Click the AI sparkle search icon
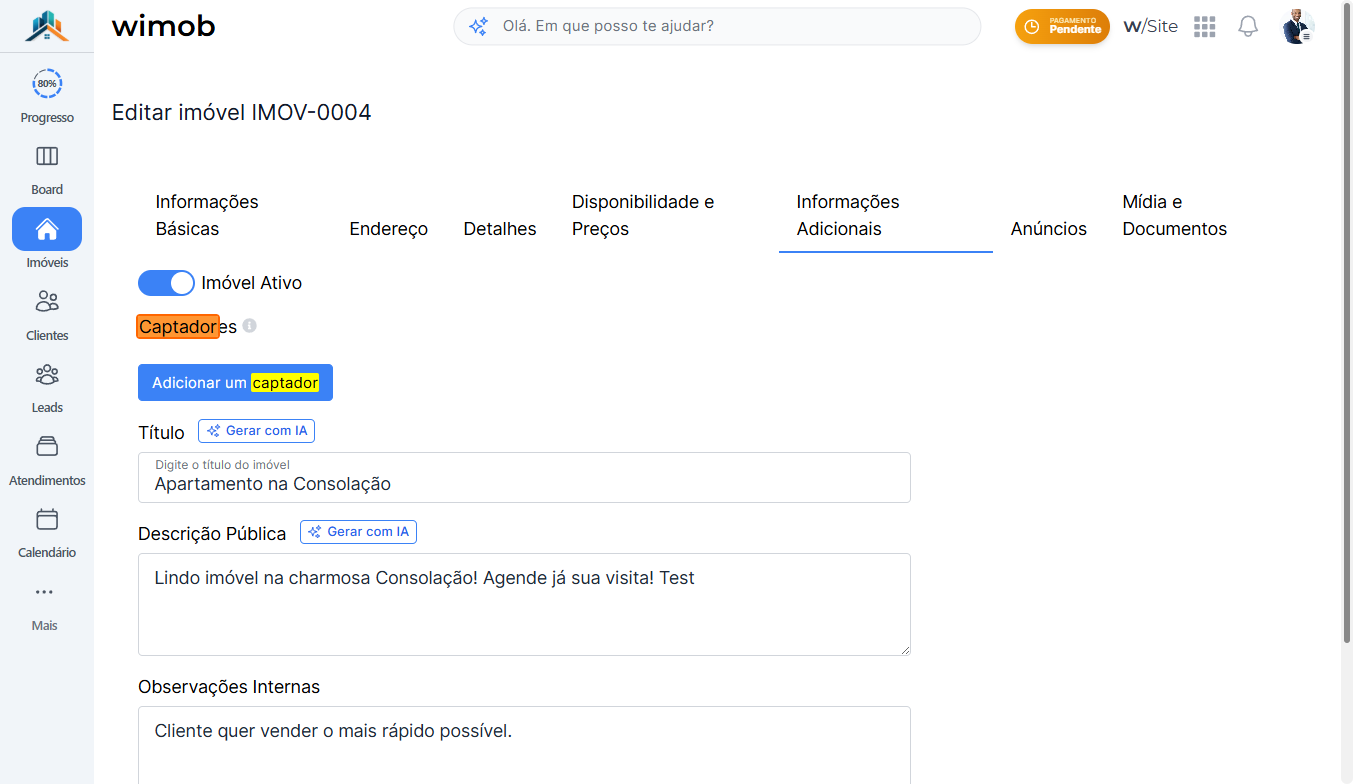Viewport: 1353px width, 784px height. (x=479, y=26)
